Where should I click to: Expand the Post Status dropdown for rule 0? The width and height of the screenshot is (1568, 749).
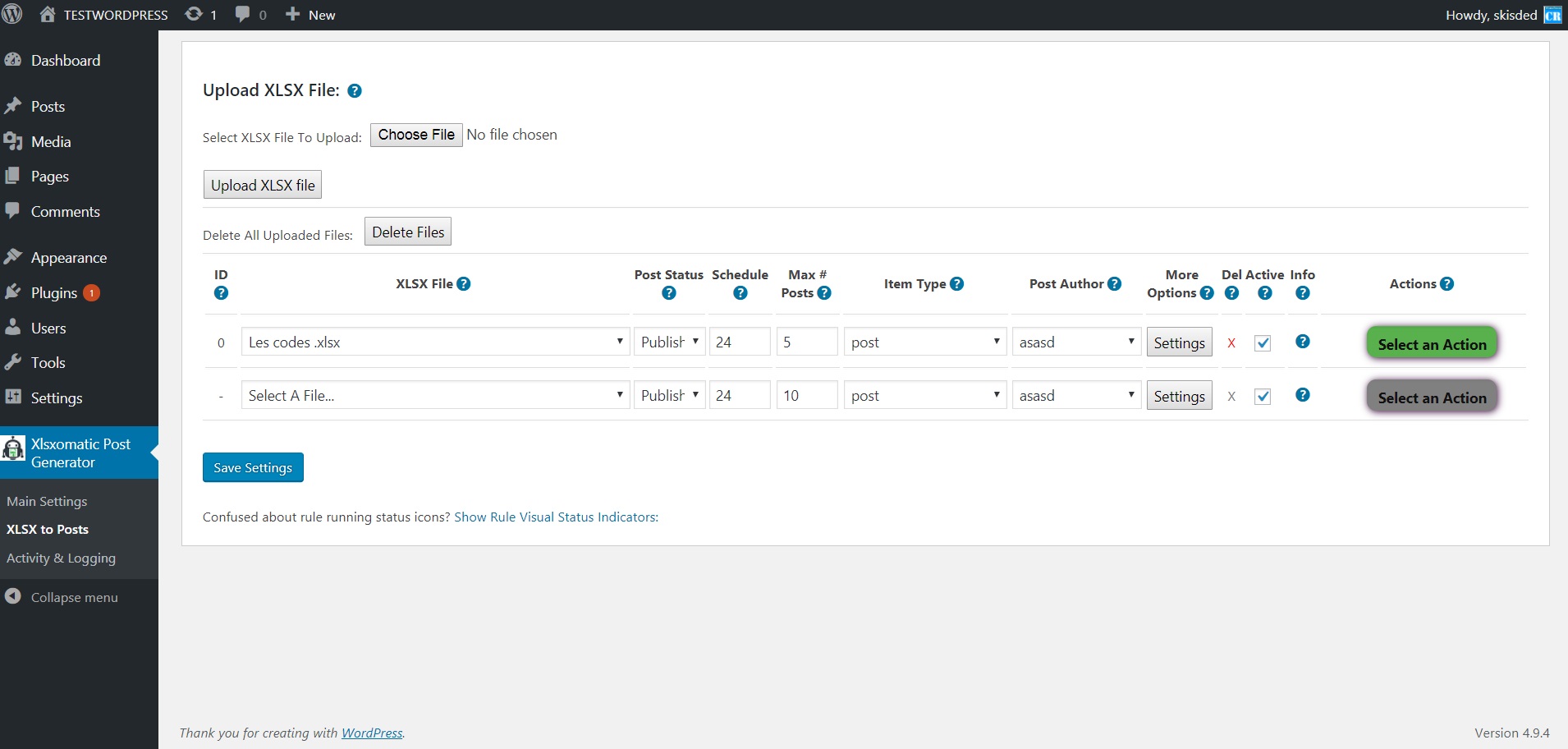click(669, 342)
